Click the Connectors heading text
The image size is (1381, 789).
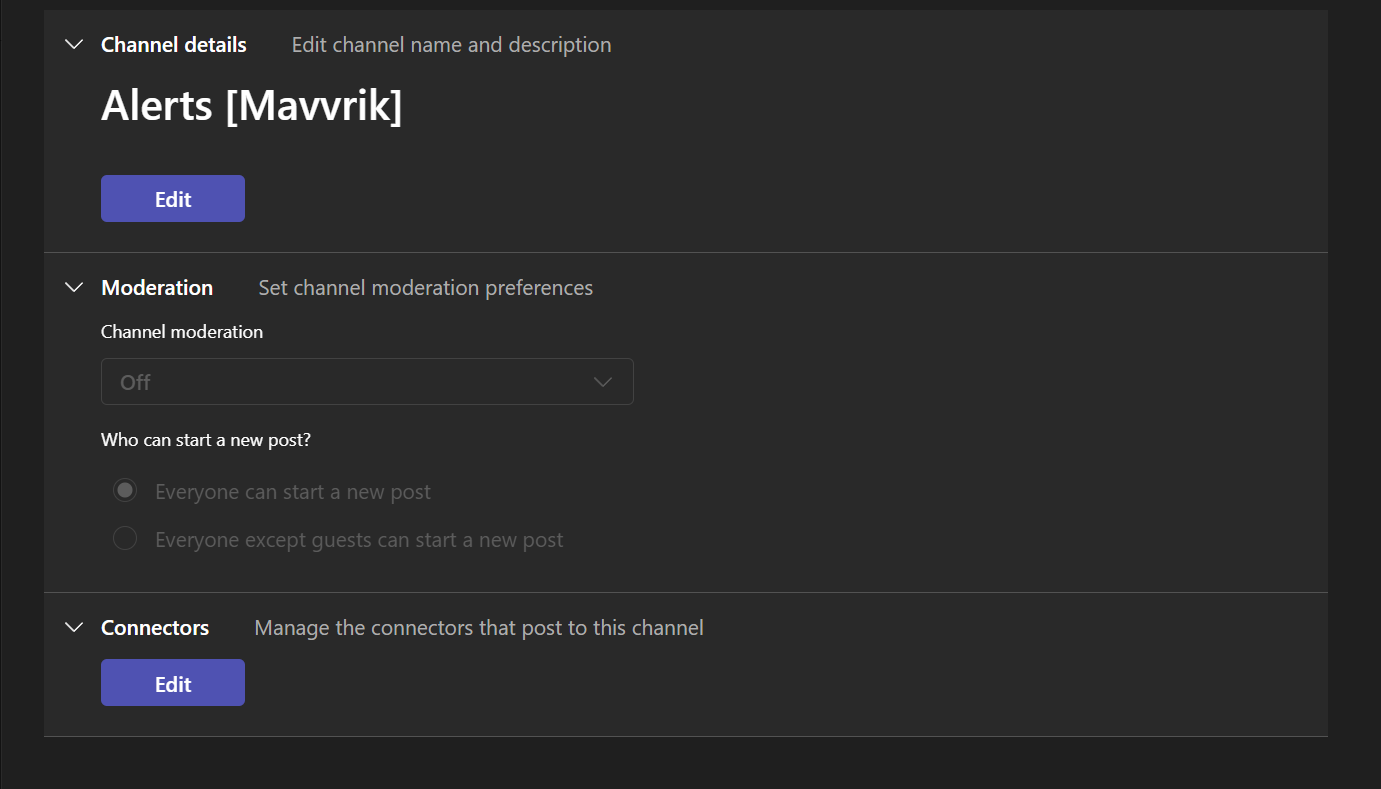click(x=155, y=628)
